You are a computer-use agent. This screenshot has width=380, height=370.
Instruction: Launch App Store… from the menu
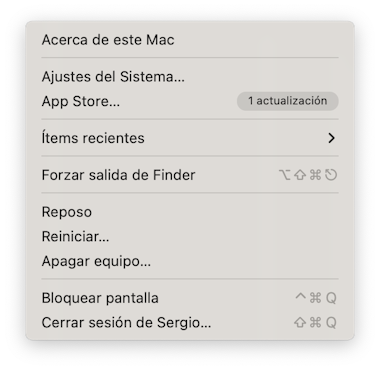click(190, 101)
